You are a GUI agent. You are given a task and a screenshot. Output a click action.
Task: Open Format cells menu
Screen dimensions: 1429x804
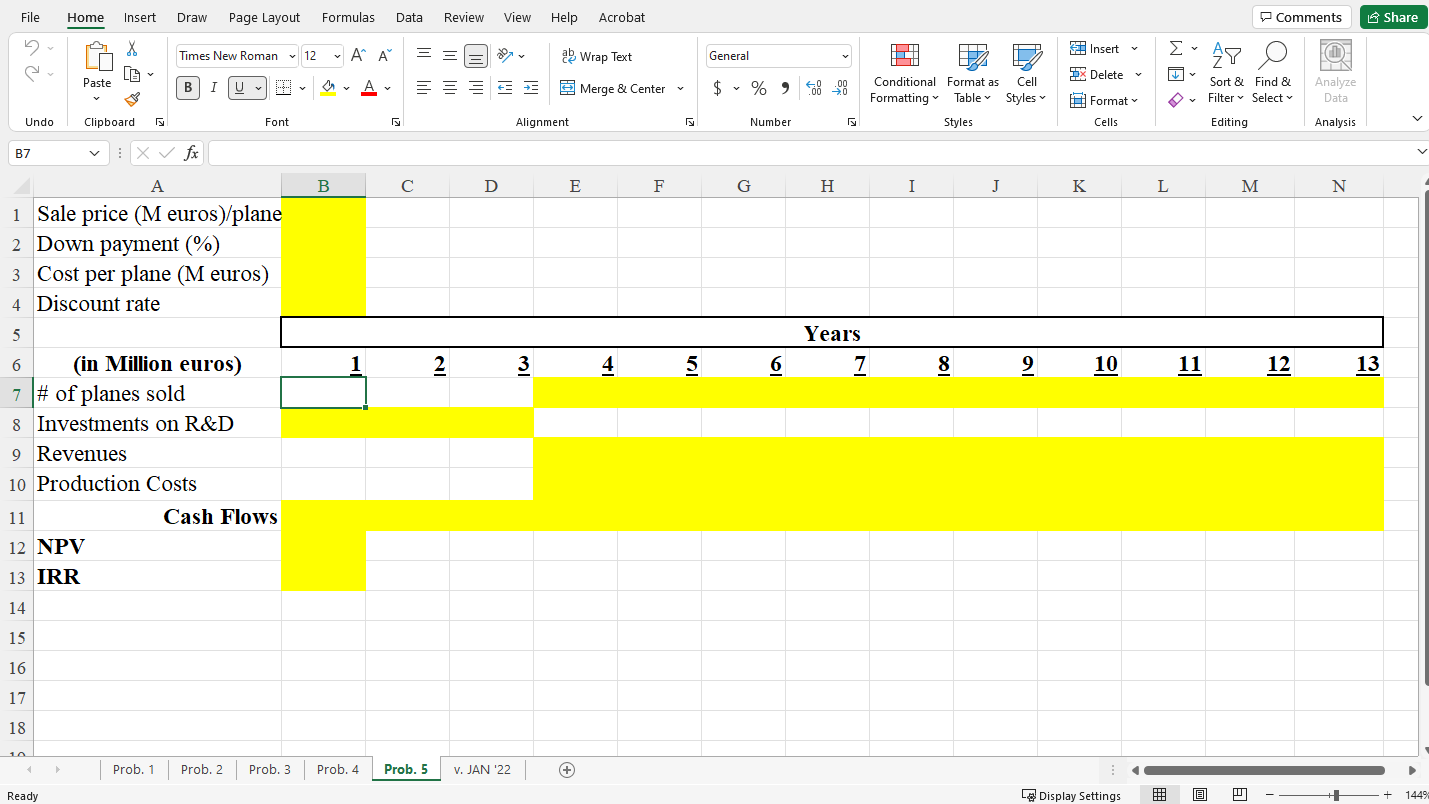(x=1104, y=100)
